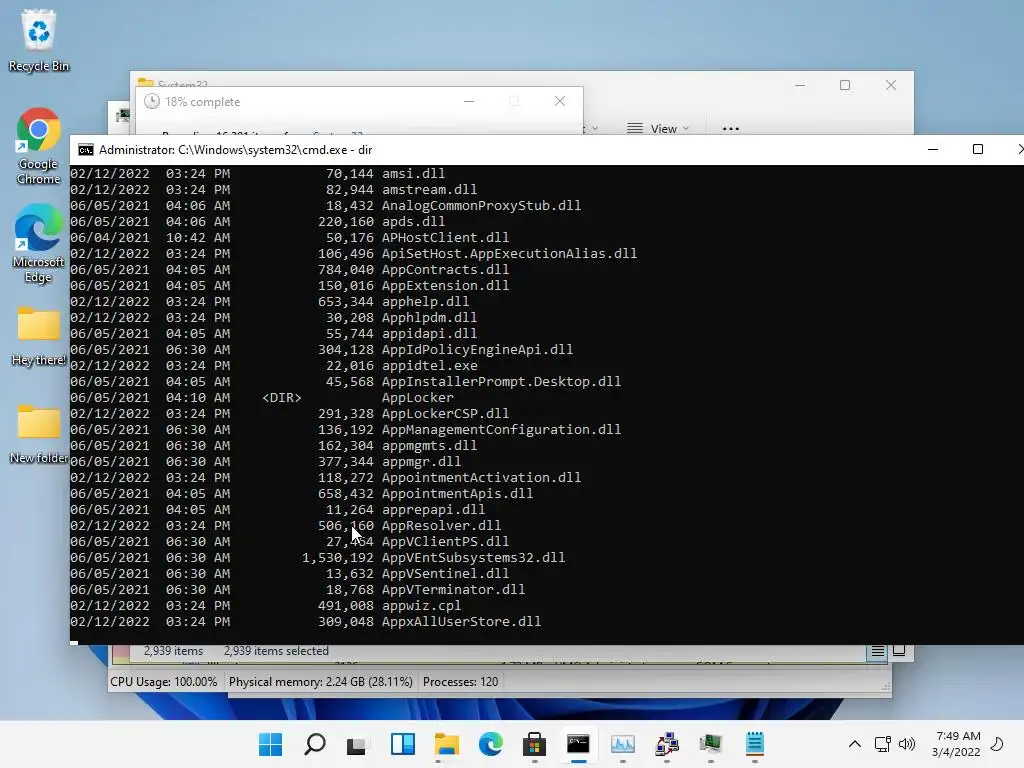Open the network status tray icon

pyautogui.click(x=882, y=744)
